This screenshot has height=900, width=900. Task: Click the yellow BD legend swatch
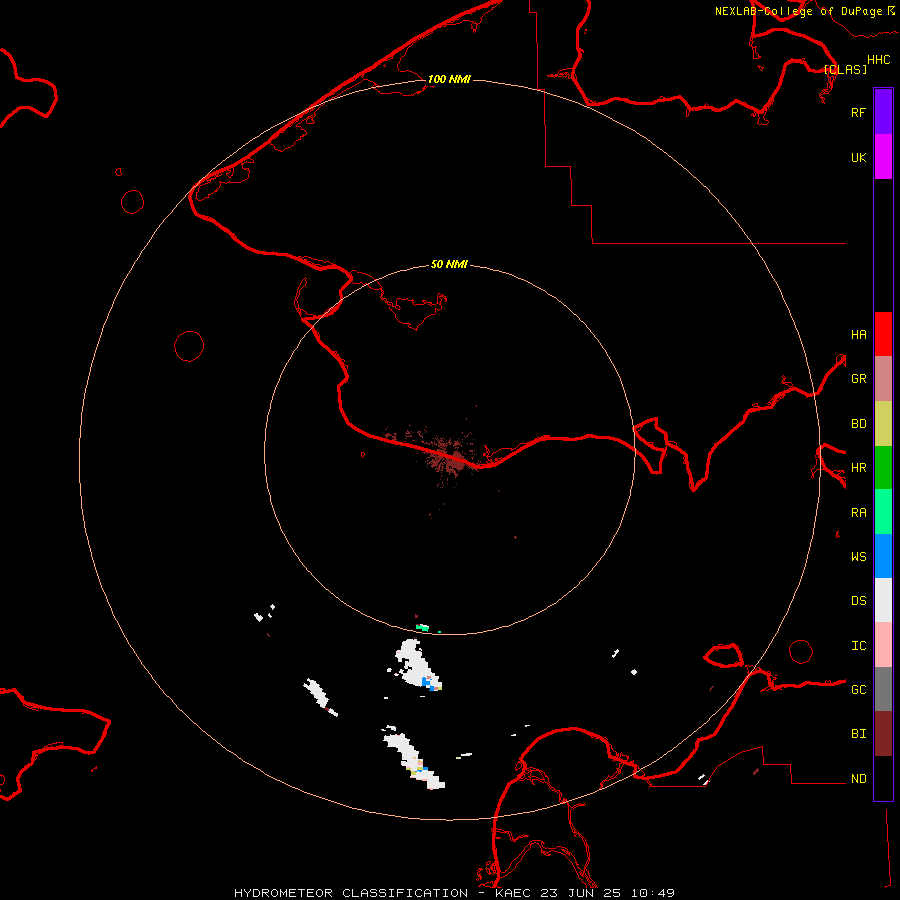[x=883, y=424]
